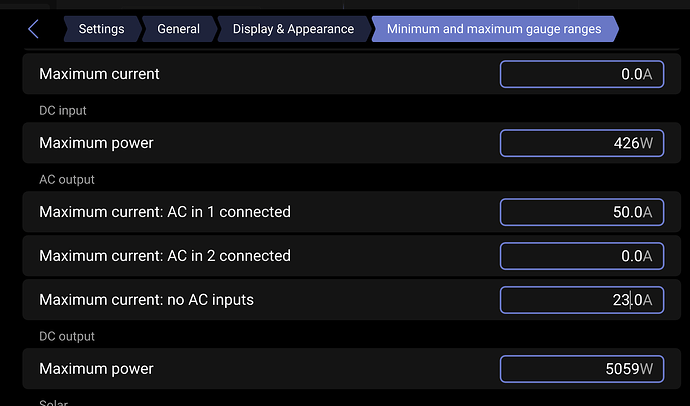690x406 pixels.
Task: Click the 'DC input' section header
Action: click(65, 110)
